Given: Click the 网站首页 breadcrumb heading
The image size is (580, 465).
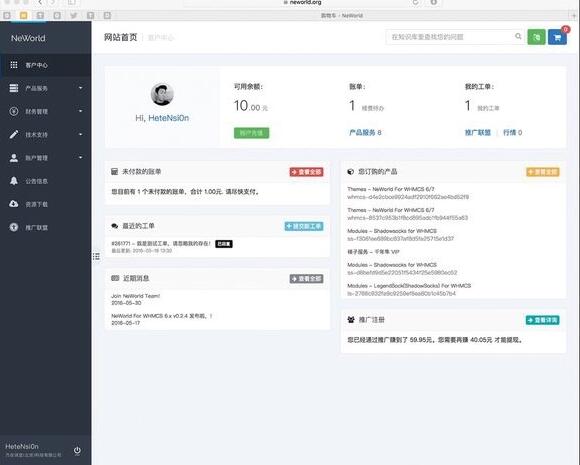Looking at the screenshot, I should tap(120, 37).
